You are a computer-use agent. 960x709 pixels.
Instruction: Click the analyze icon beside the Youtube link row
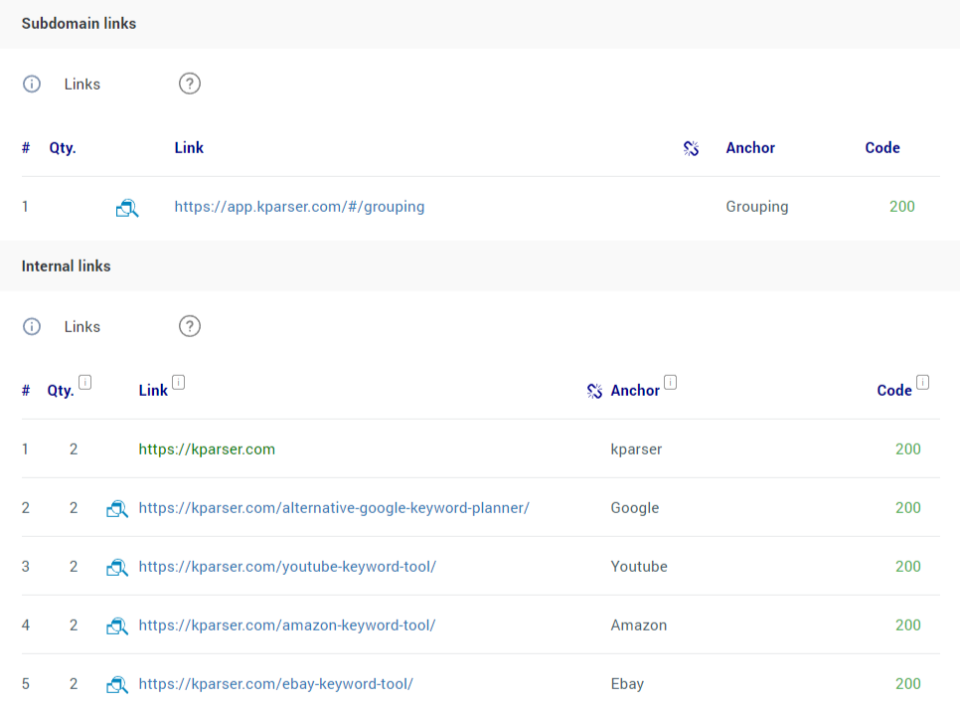pyautogui.click(x=117, y=566)
